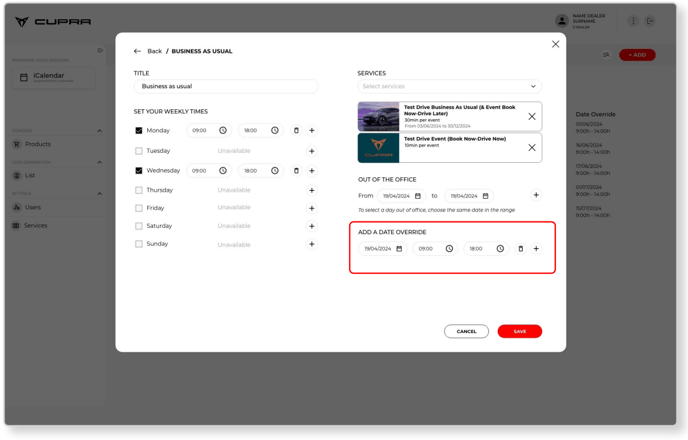688x440 pixels.
Task: Open clock picker for Monday start time
Action: coord(223,131)
